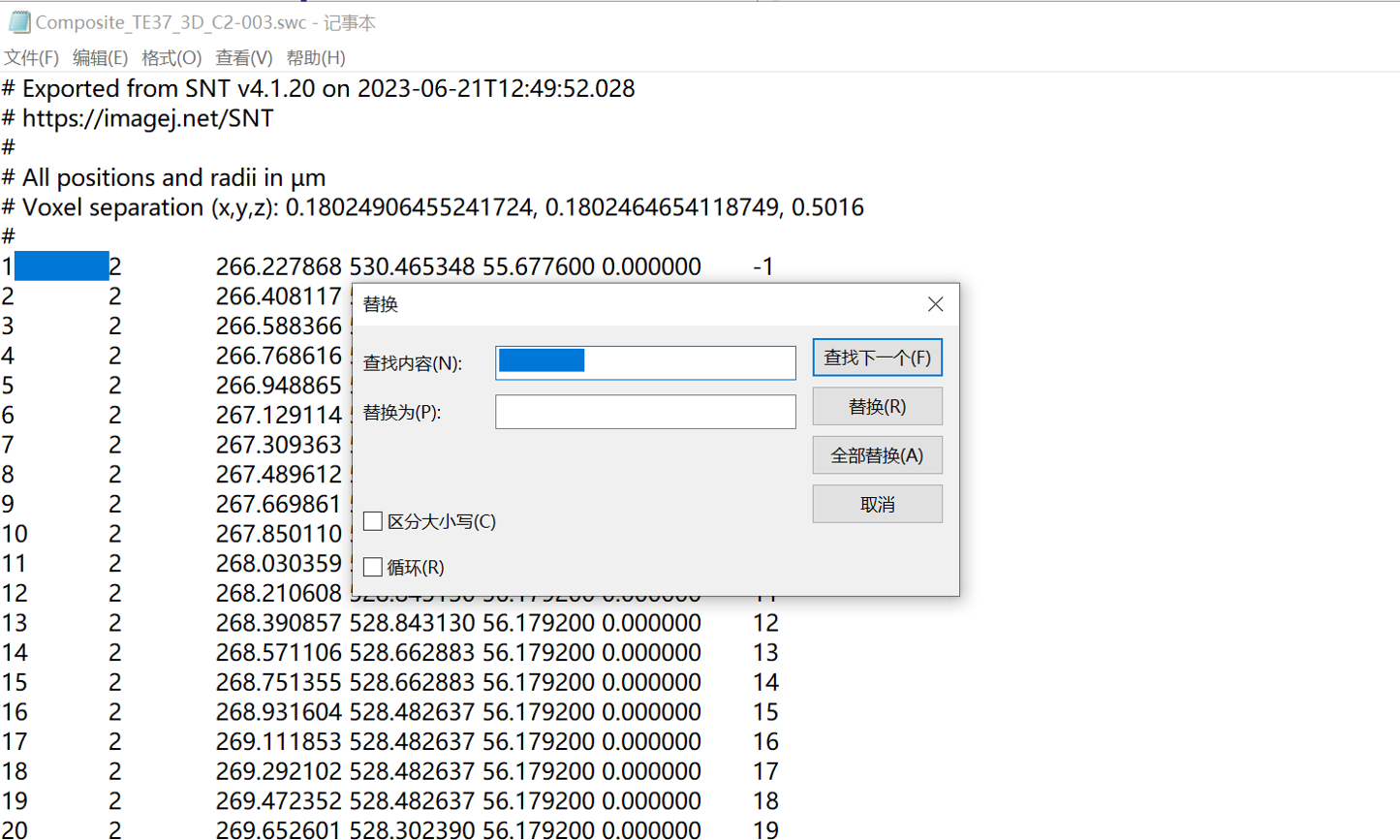The image size is (1400, 840).
Task: Focus the 替换为(P) text field
Action: (644, 412)
